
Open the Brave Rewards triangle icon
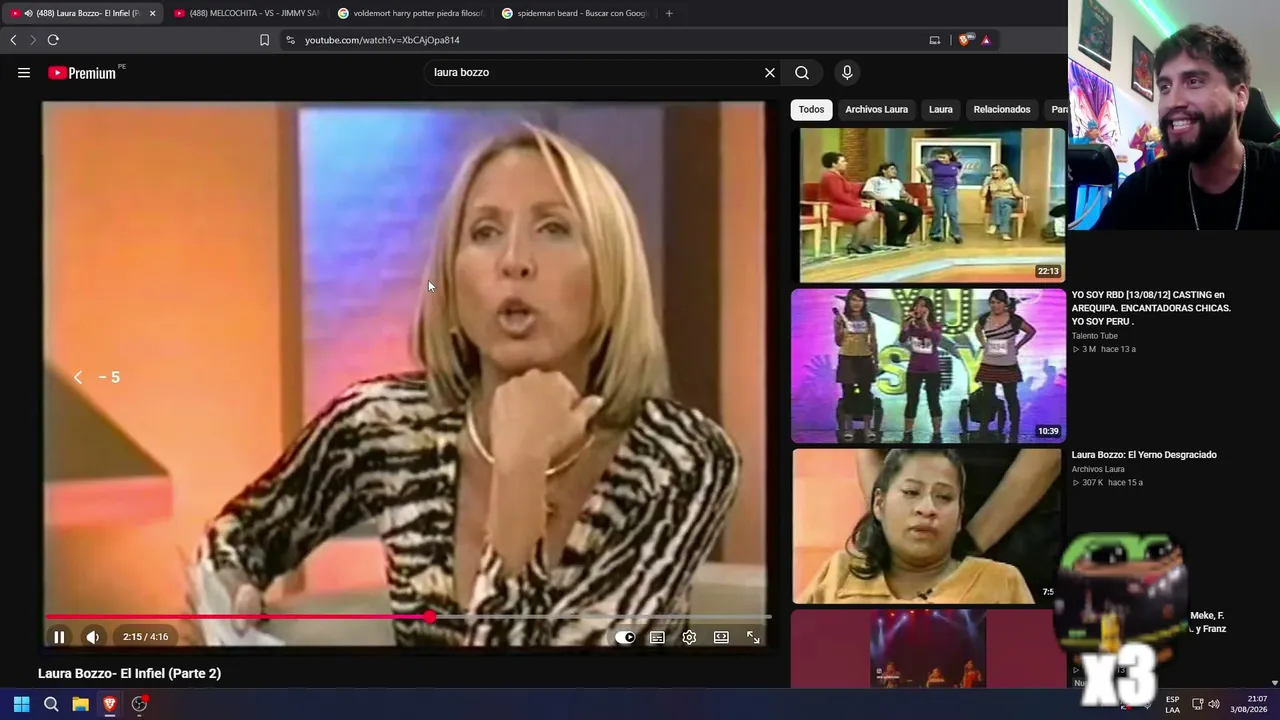pos(986,40)
